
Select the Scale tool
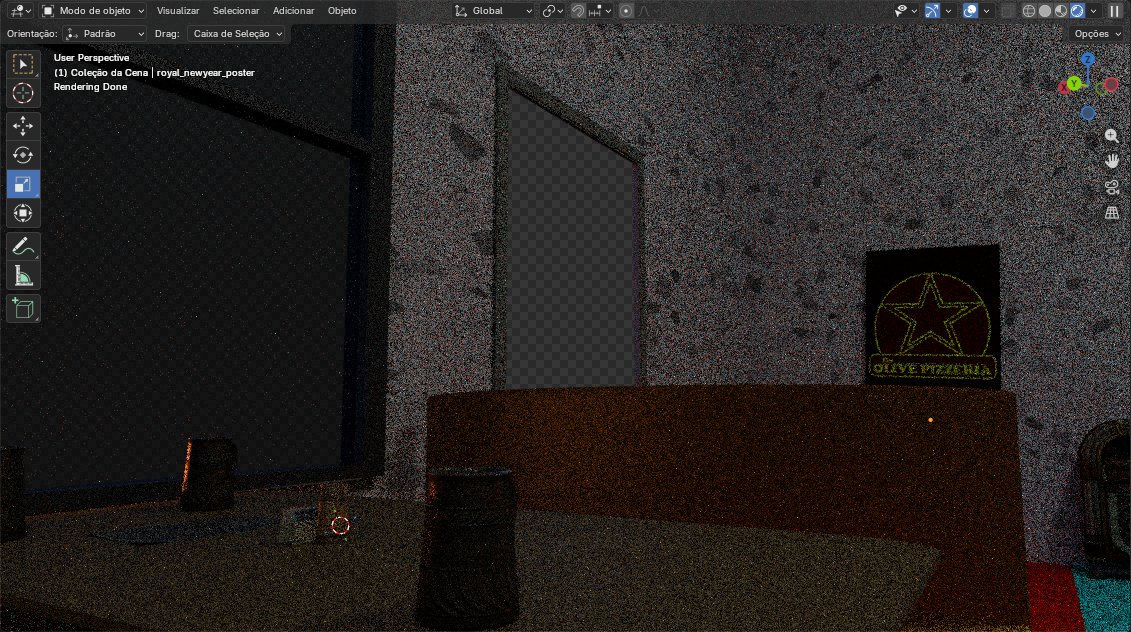point(23,184)
